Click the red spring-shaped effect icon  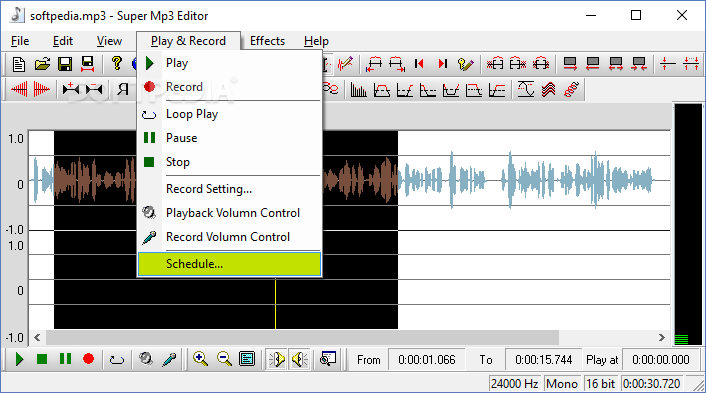coord(571,89)
